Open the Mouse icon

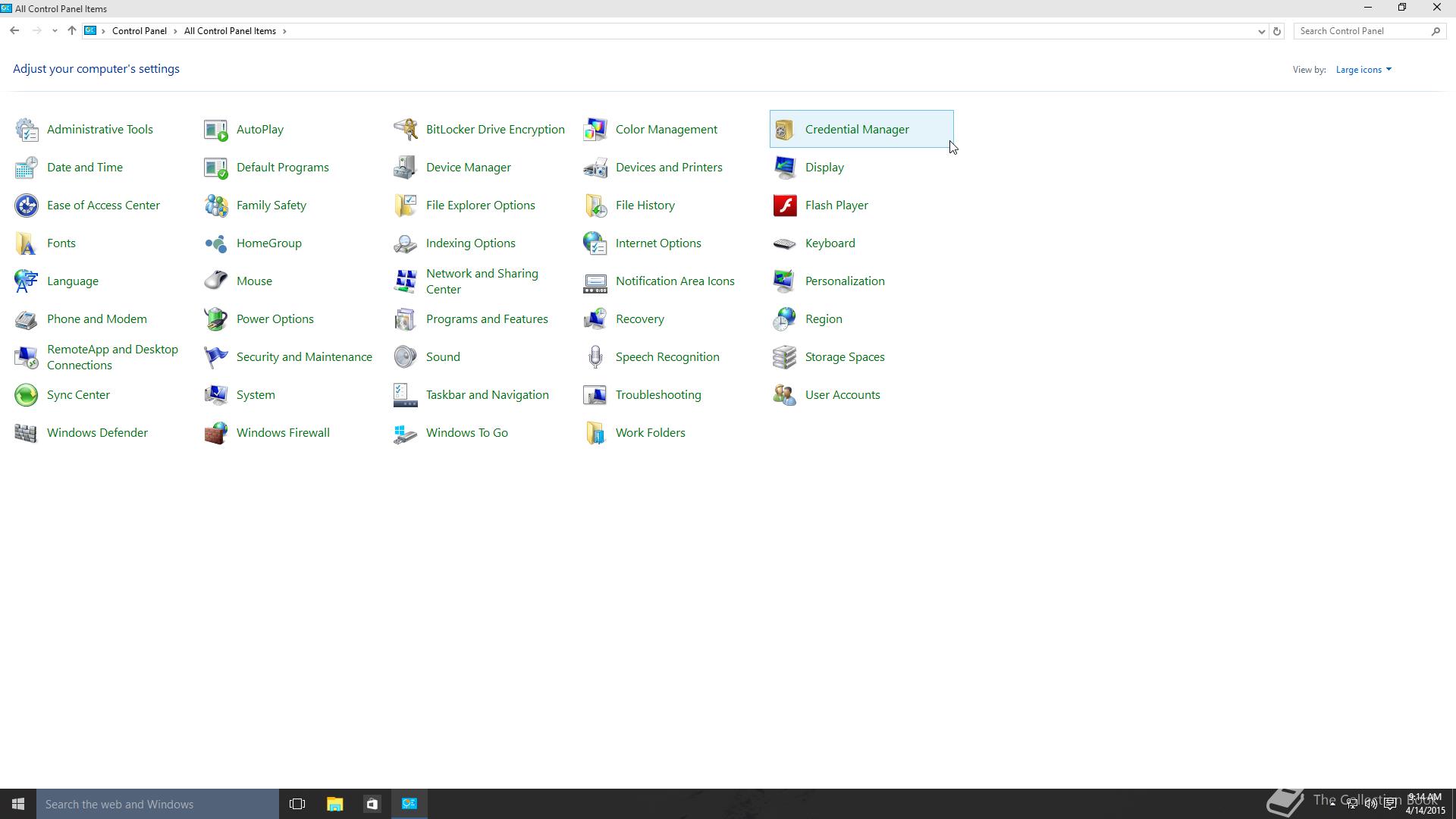point(216,281)
